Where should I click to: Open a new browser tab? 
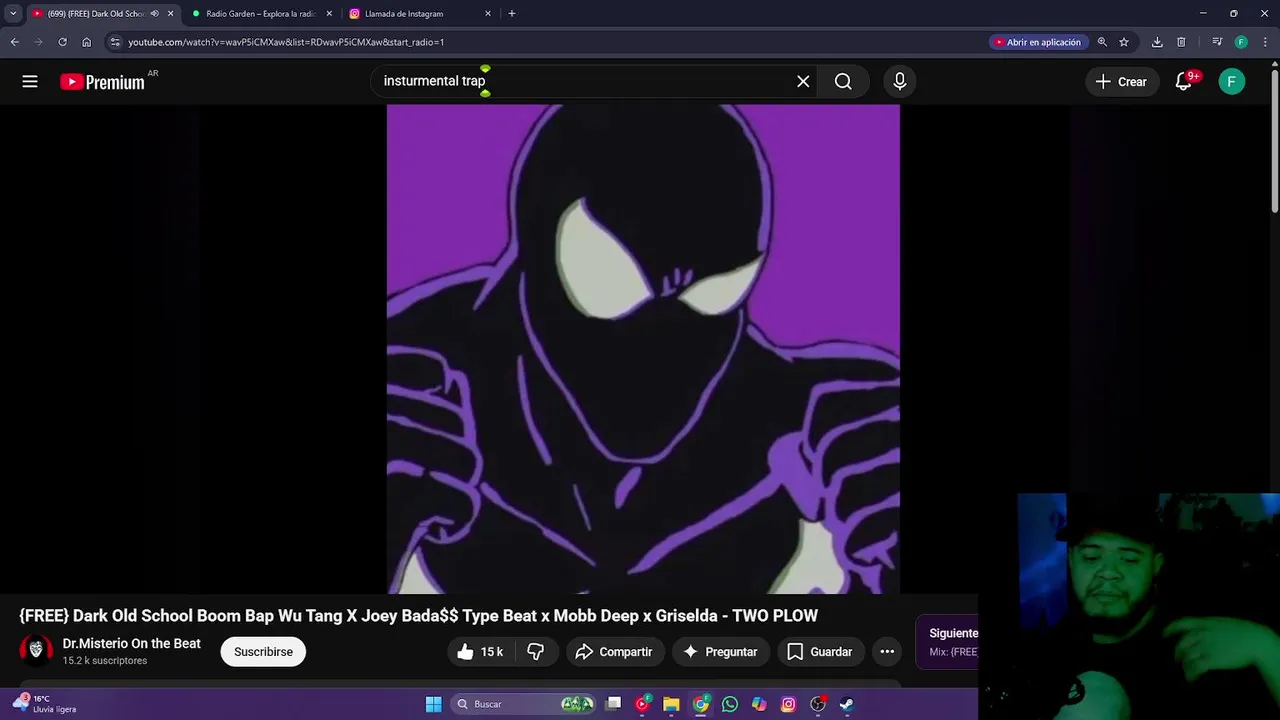click(512, 14)
